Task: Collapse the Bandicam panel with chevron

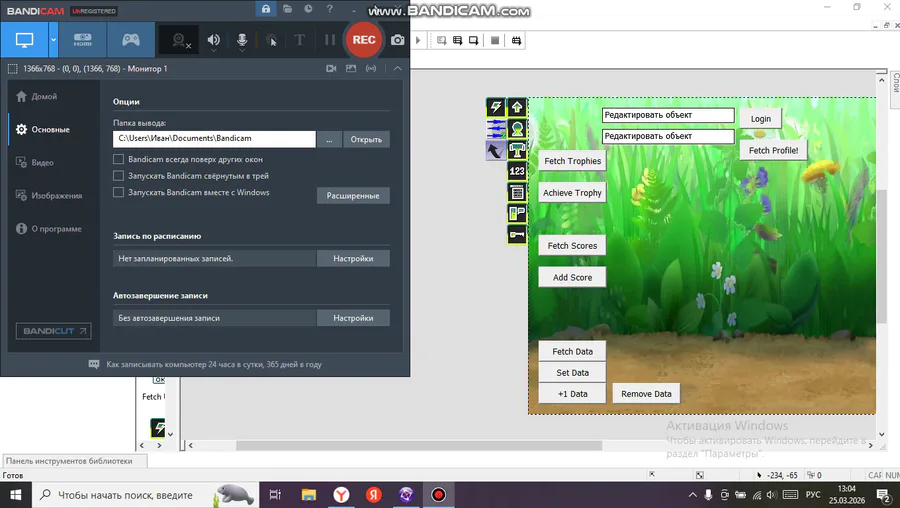Action: tap(397, 68)
